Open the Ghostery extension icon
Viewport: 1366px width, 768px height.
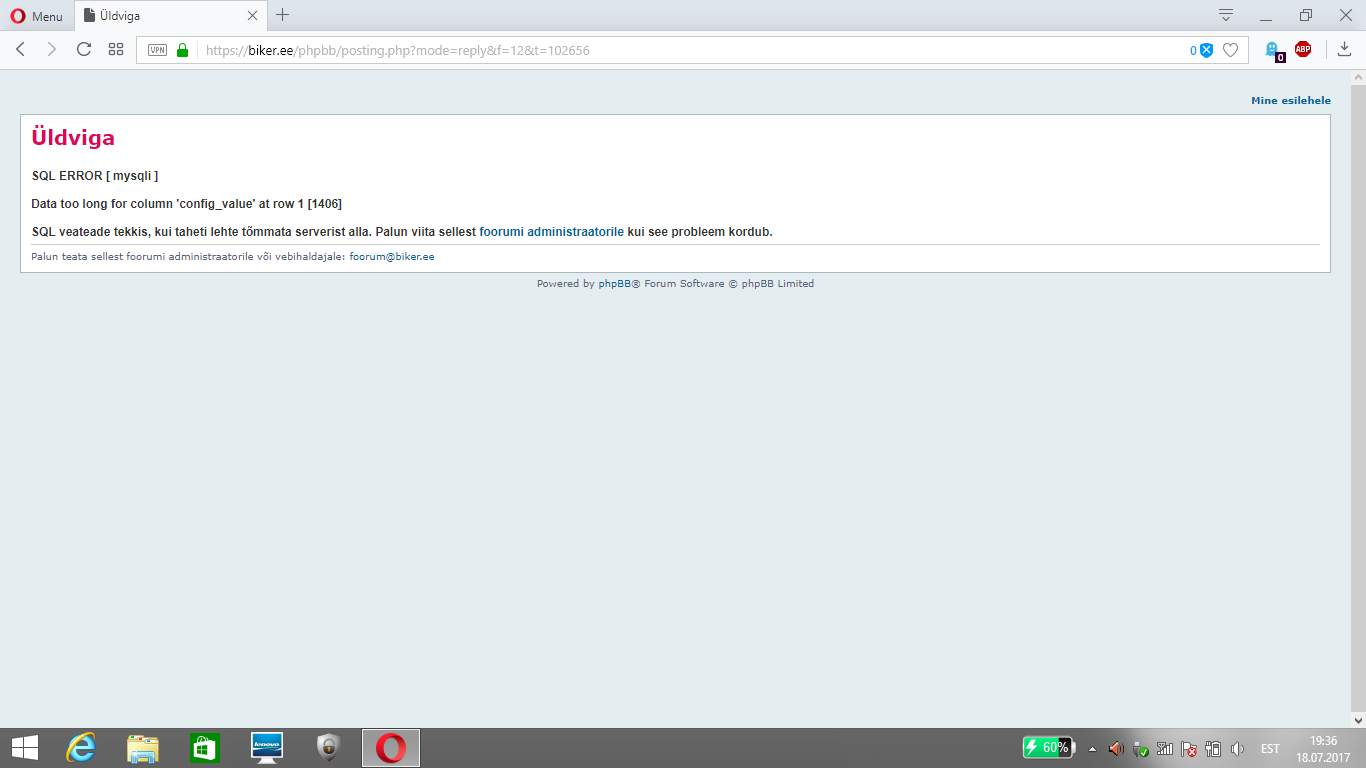[1273, 50]
